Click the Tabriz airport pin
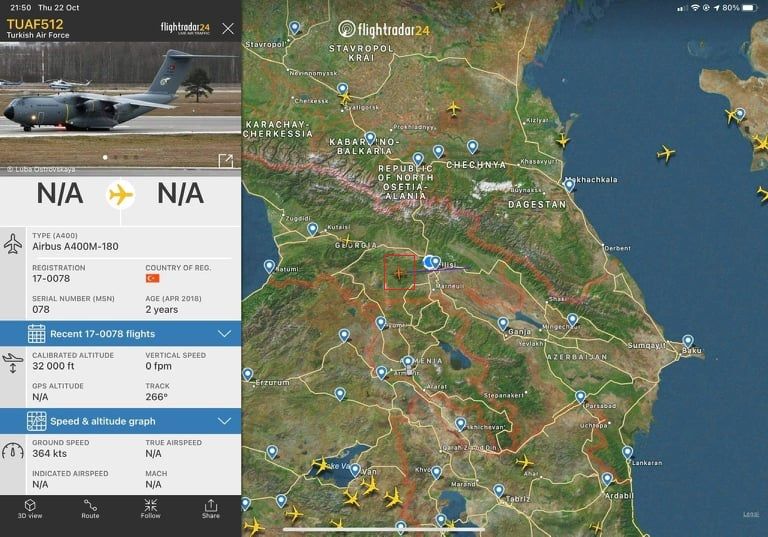The height and width of the screenshot is (537, 768). [x=499, y=490]
